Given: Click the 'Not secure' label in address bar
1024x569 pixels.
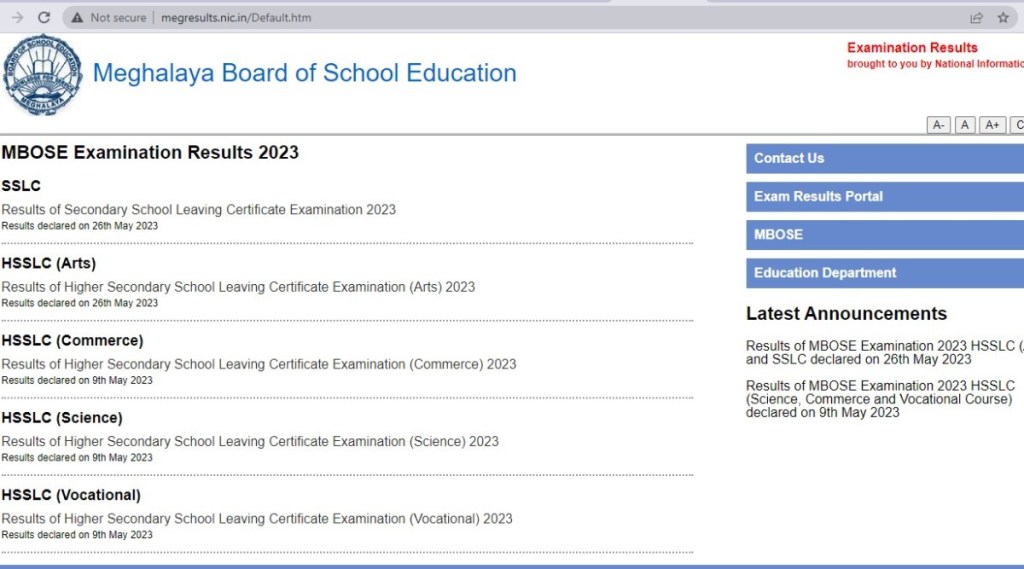Looking at the screenshot, I should point(118,18).
